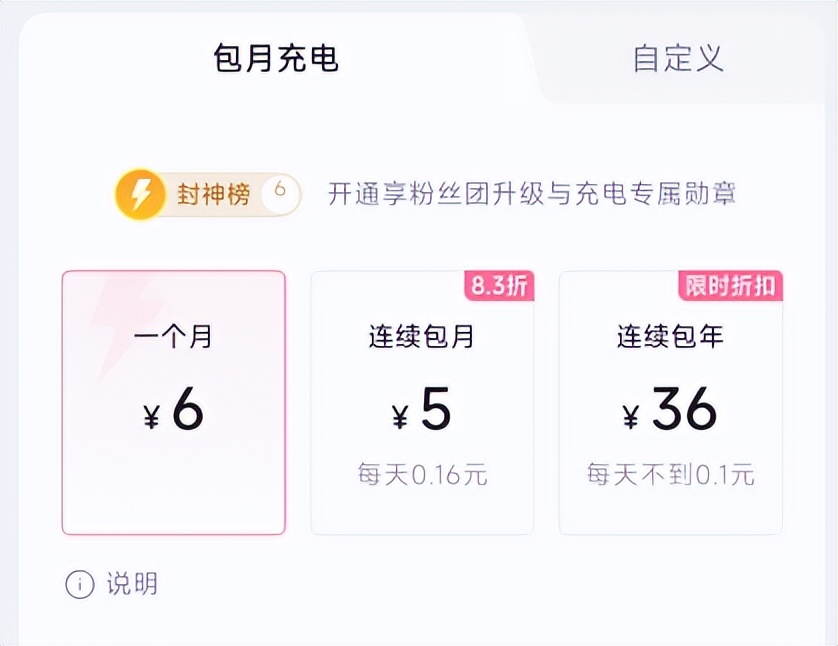838x646 pixels.
Task: Click the yen symbol on 一个月 card
Action: pos(152,415)
